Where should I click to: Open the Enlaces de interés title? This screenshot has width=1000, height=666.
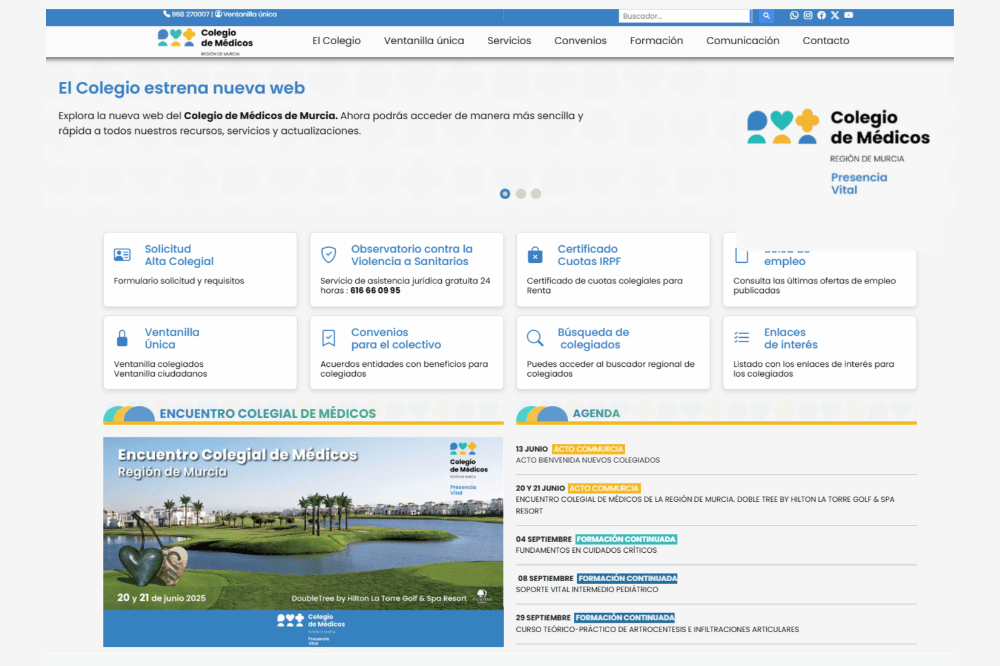click(791, 338)
